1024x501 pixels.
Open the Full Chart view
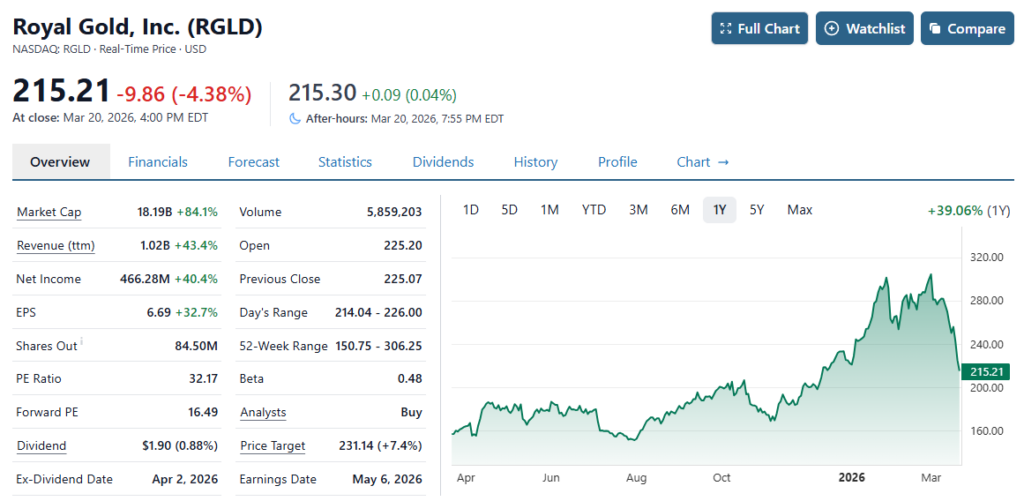click(759, 29)
